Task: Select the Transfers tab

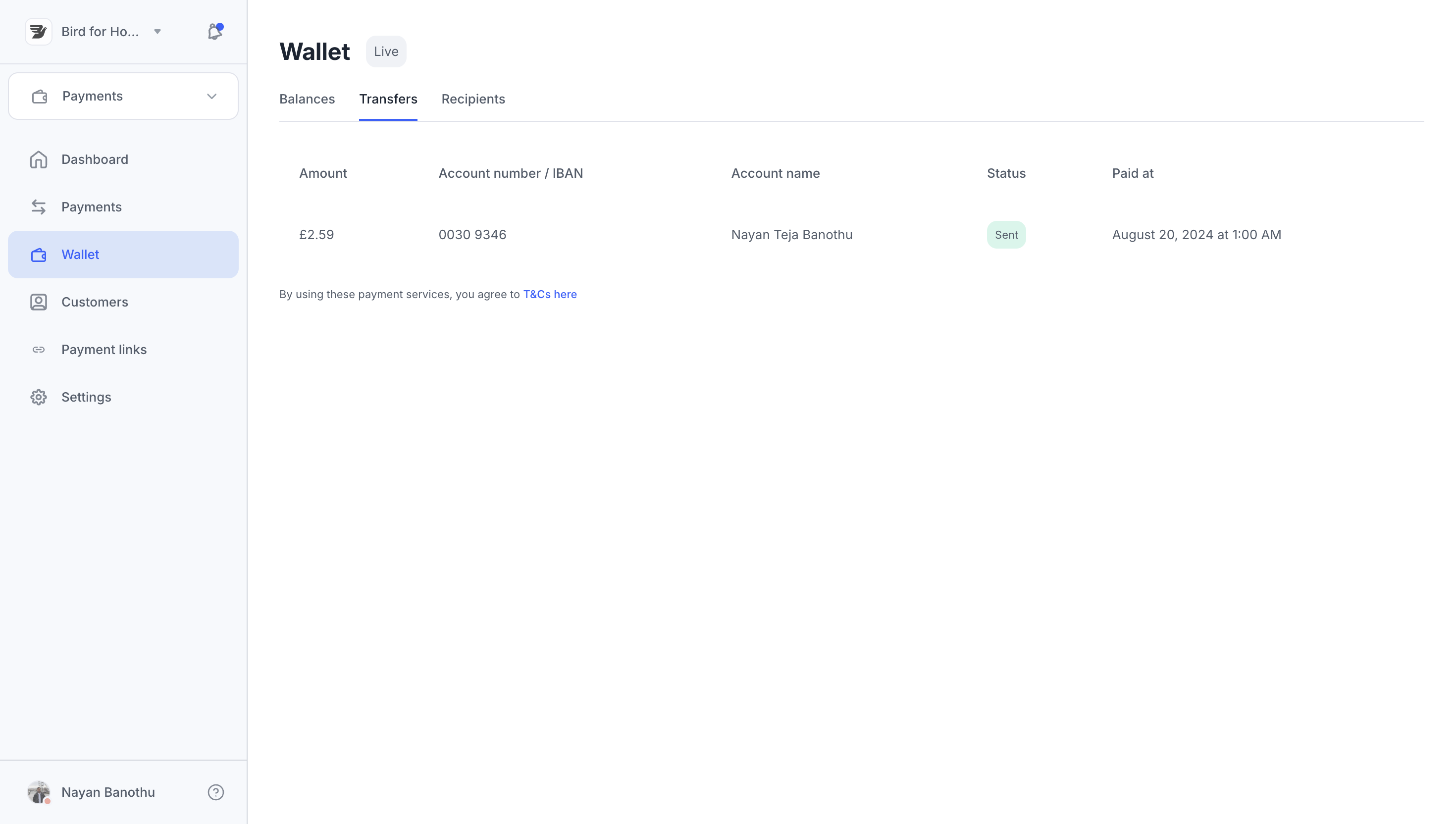Action: pyautogui.click(x=388, y=99)
